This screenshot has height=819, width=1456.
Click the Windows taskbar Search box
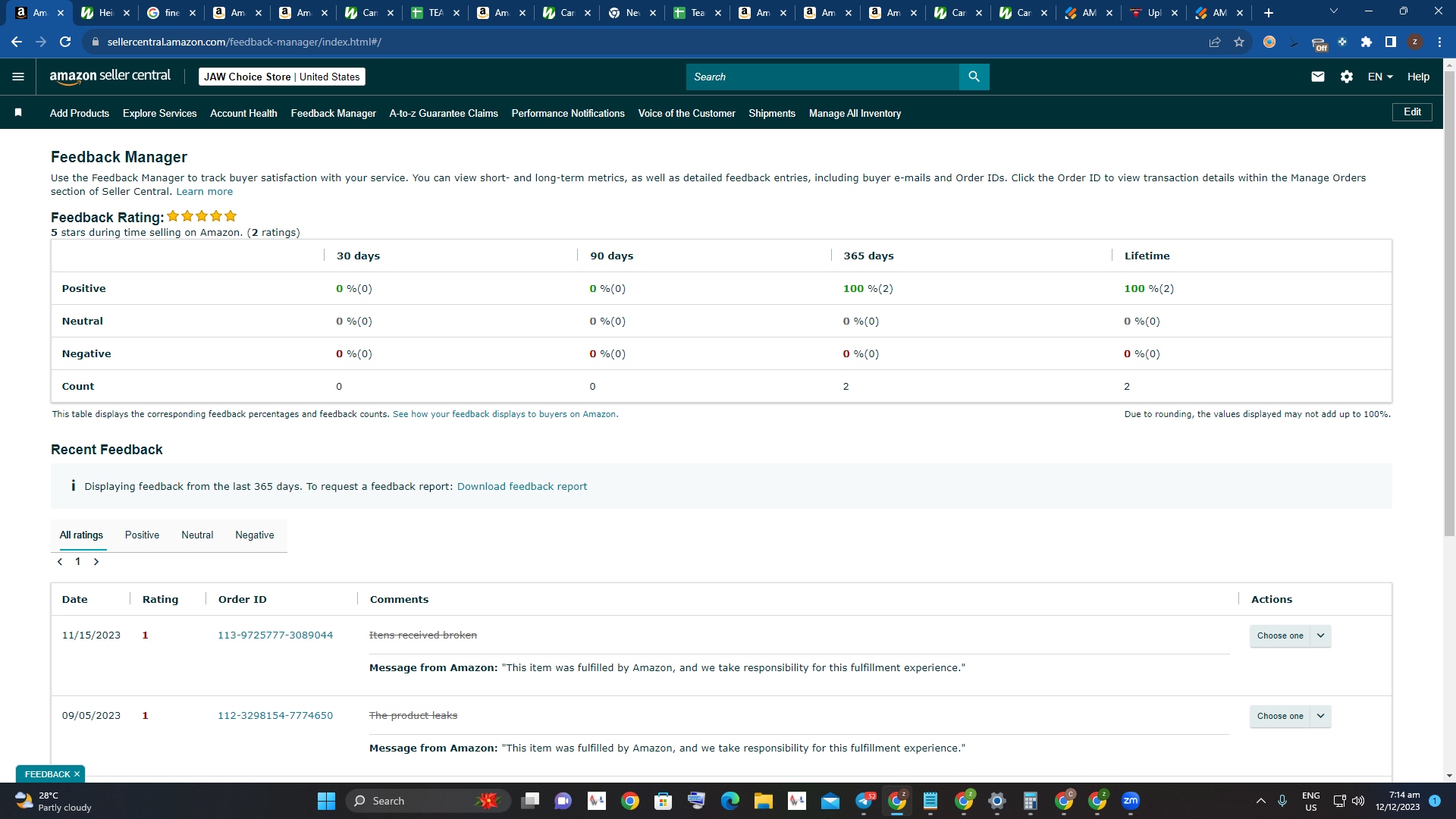tap(428, 801)
